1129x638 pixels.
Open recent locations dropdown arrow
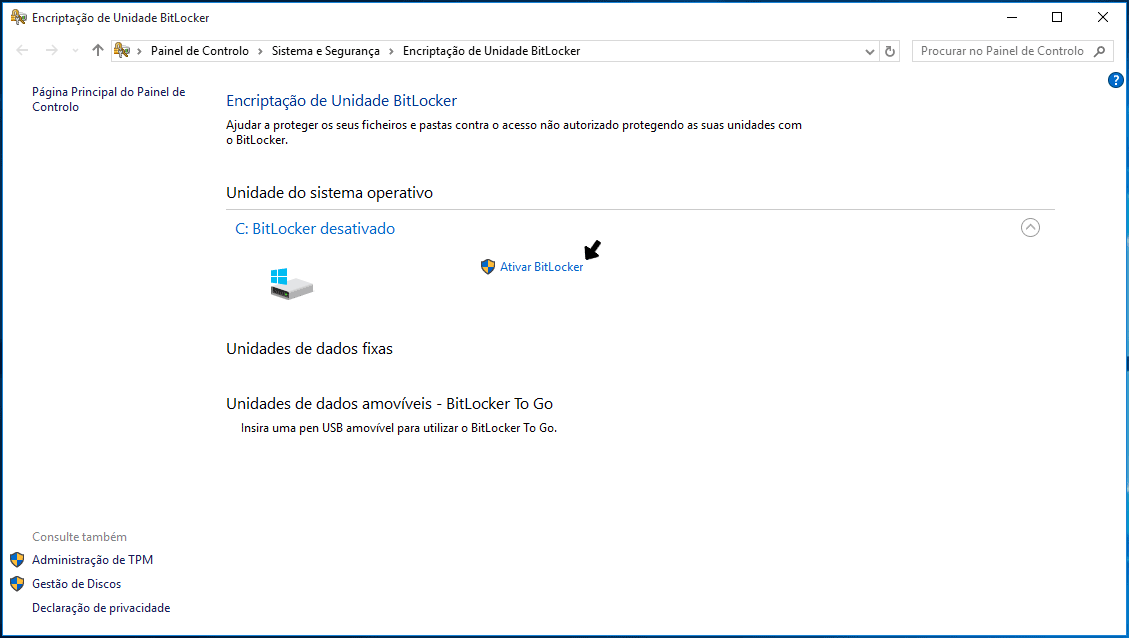[x=75, y=51]
